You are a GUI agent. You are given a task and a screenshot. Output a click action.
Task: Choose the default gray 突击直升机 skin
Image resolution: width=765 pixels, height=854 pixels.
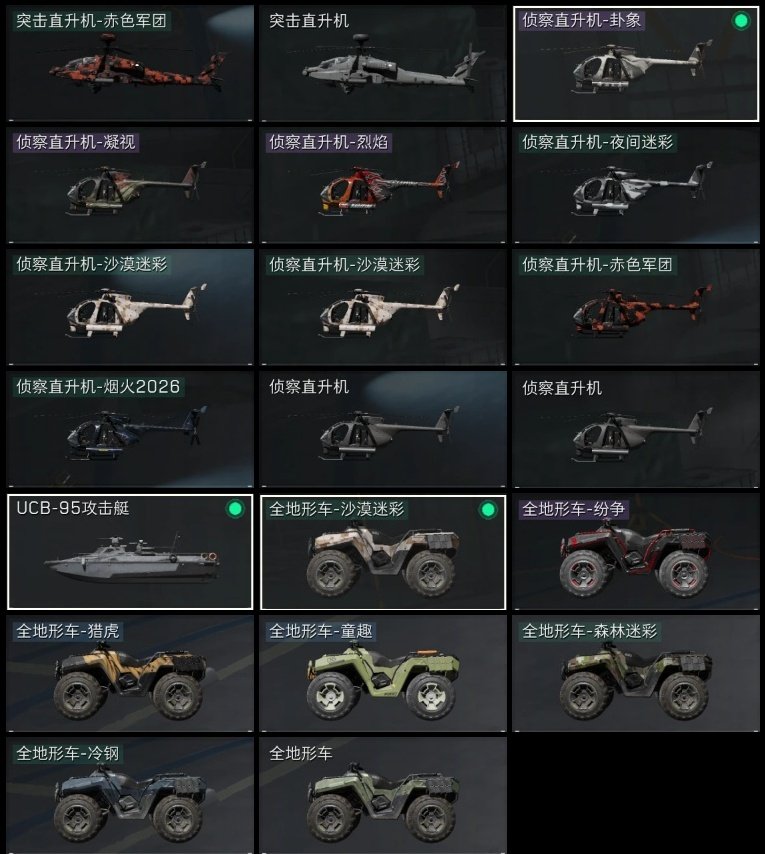[x=383, y=63]
